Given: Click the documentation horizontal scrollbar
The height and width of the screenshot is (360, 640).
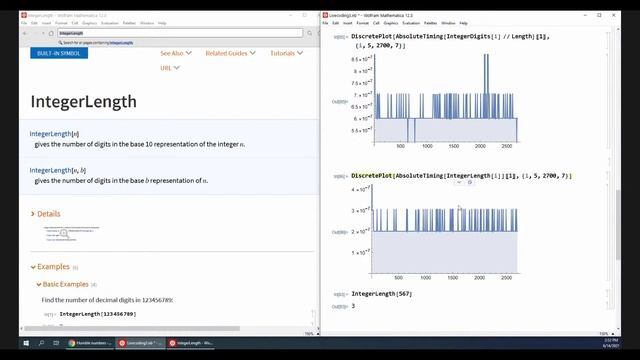Looking at the screenshot, I should tap(132, 328).
